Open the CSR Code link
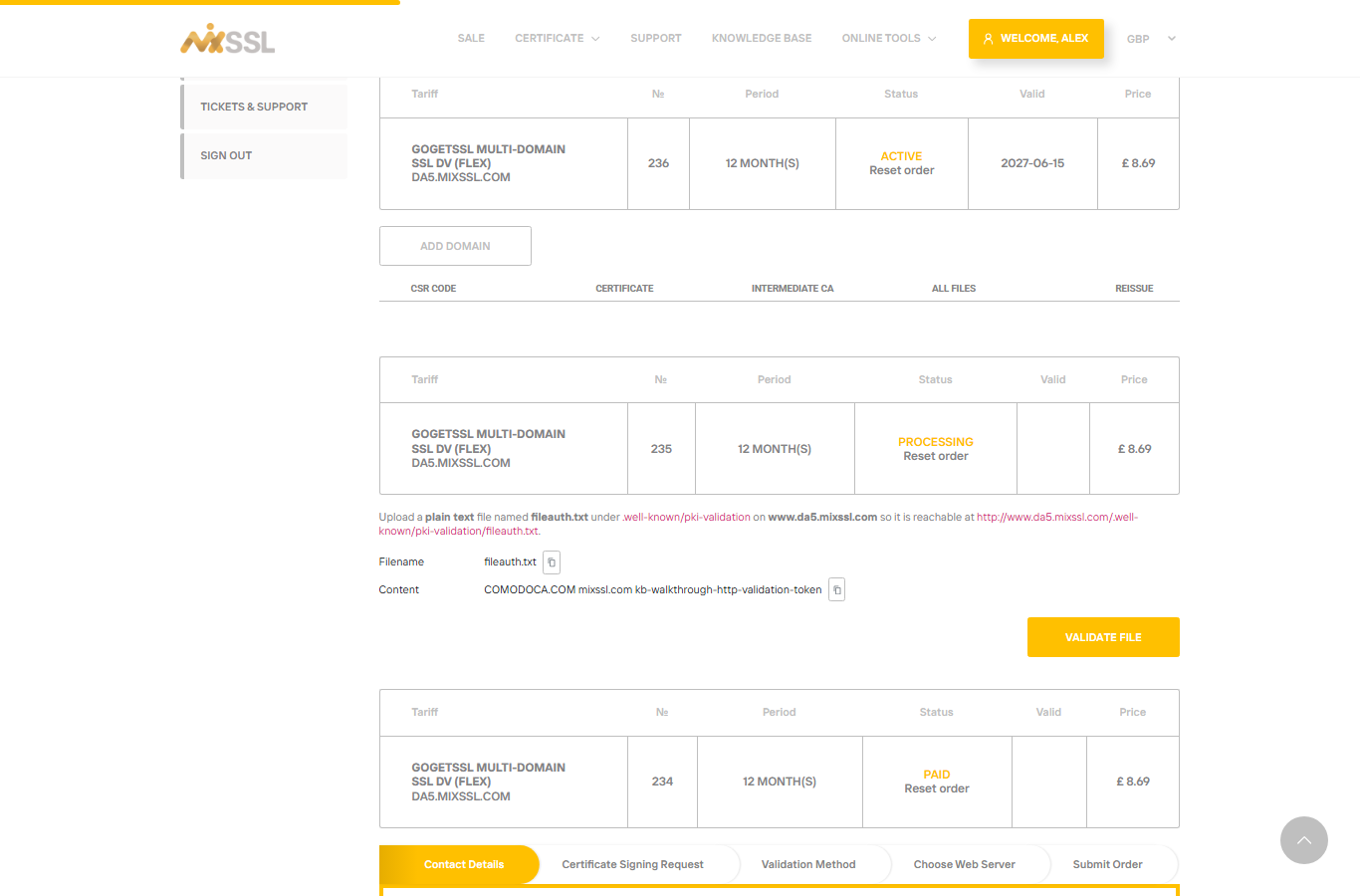 tap(433, 289)
